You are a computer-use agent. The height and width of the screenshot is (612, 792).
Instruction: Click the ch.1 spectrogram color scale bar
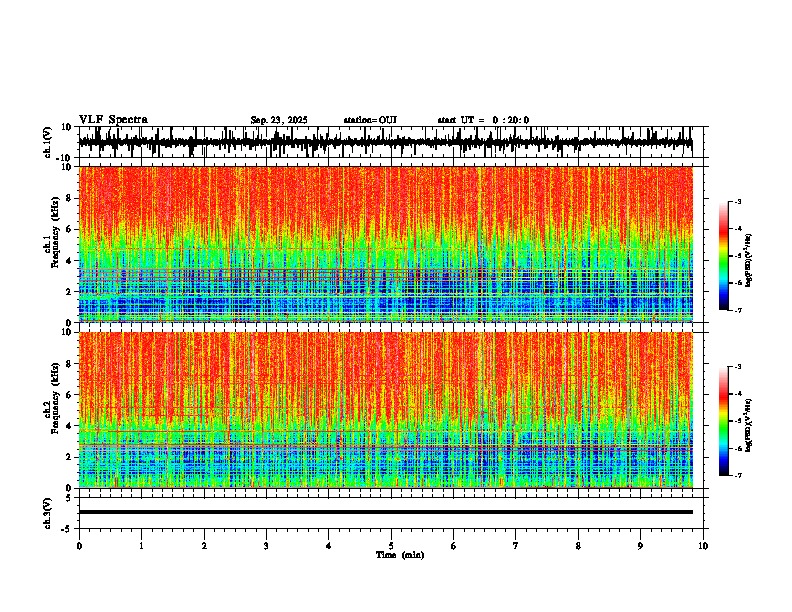[x=723, y=256]
